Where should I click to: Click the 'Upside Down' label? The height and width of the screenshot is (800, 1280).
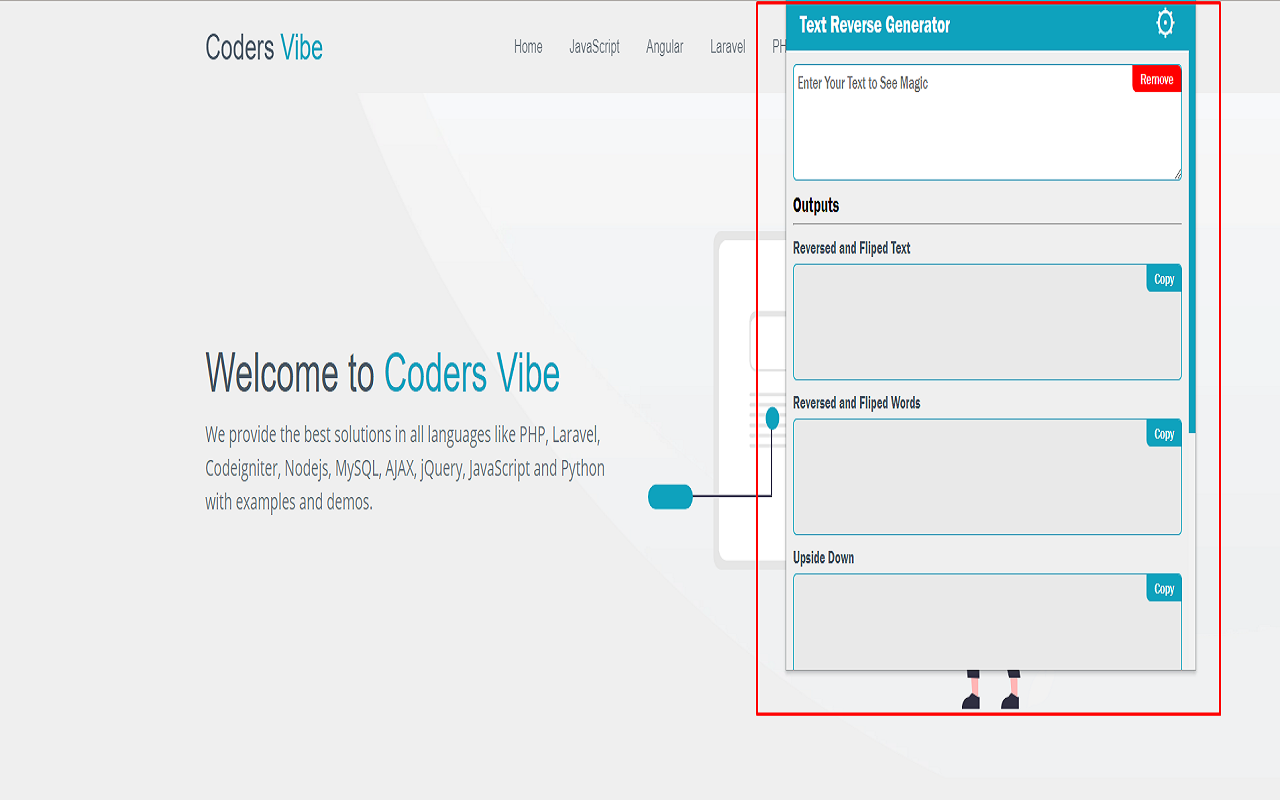[824, 558]
